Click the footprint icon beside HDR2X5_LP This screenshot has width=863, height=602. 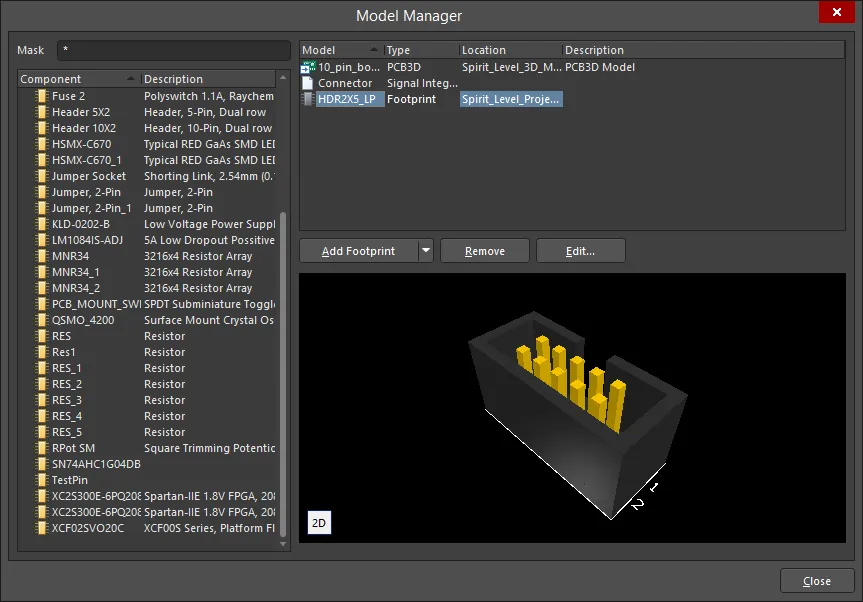pyautogui.click(x=307, y=99)
